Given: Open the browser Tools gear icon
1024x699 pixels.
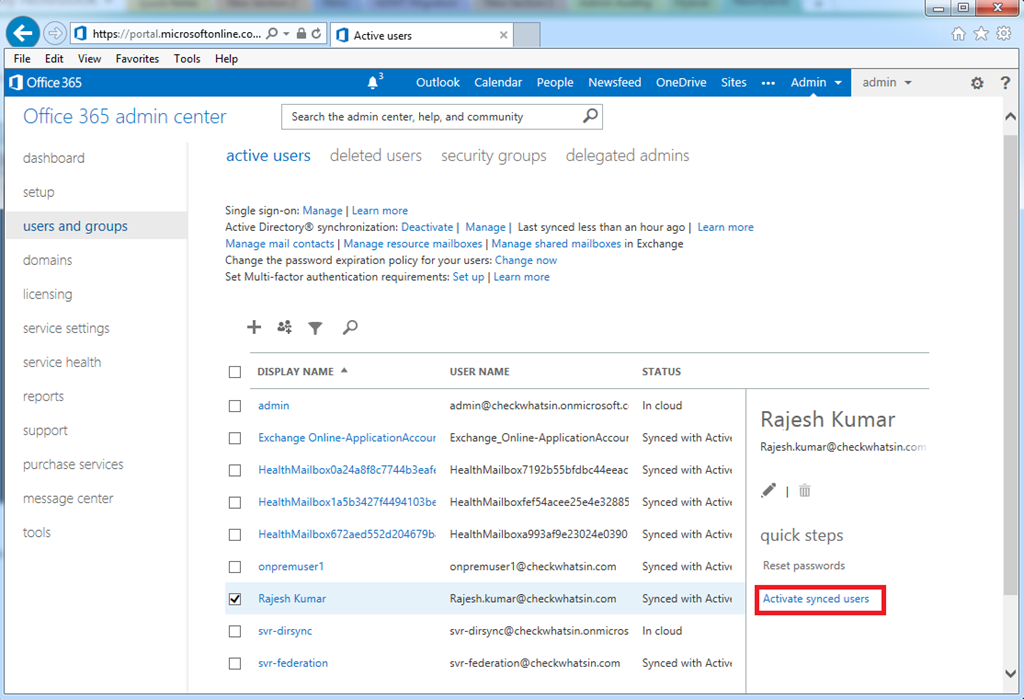Looking at the screenshot, I should [x=1004, y=34].
